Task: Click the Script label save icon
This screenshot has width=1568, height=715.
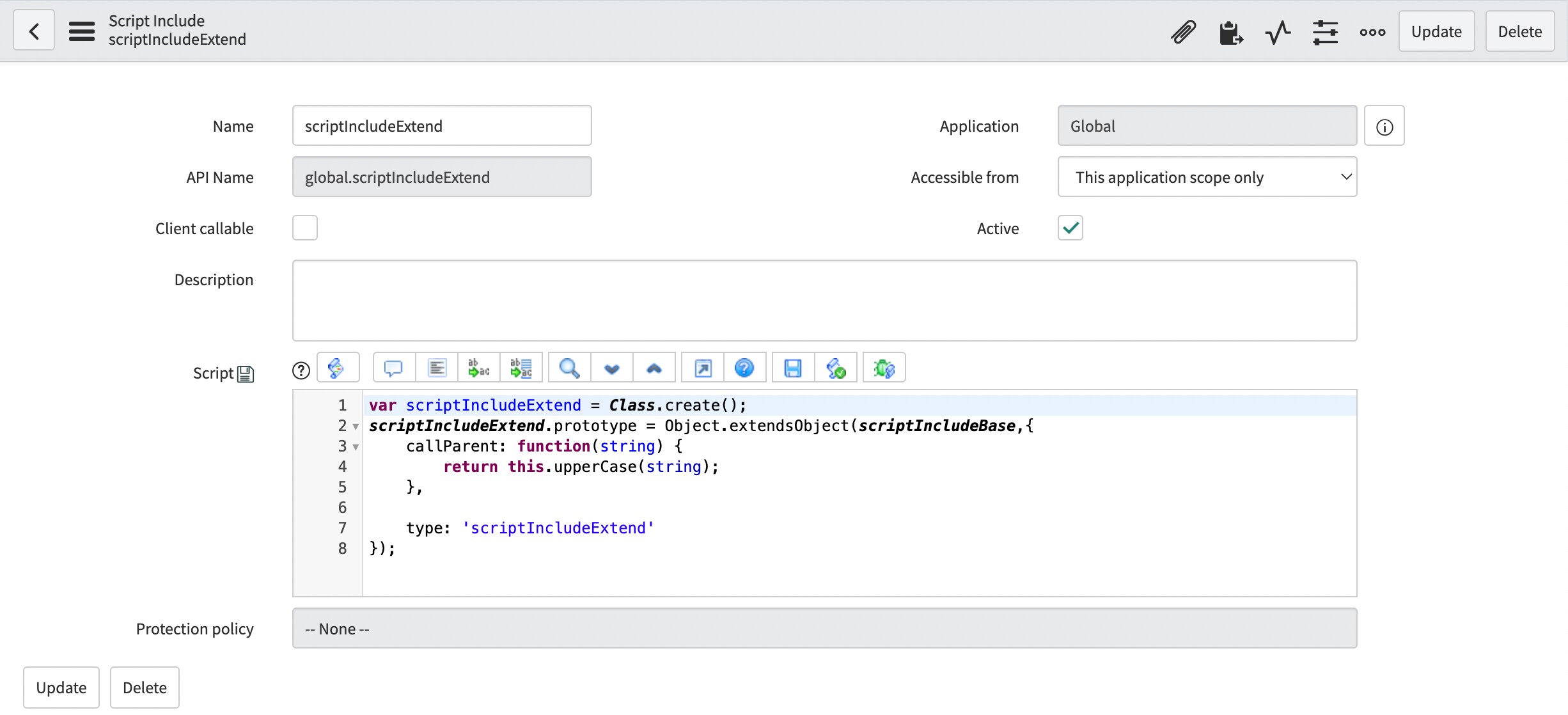Action: coord(246,374)
